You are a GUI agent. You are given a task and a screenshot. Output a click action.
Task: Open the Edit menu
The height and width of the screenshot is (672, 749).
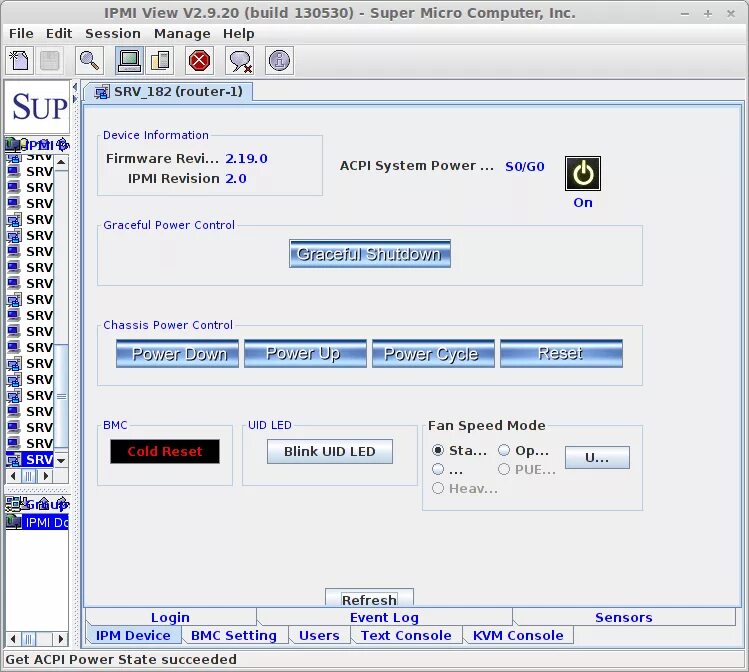59,33
